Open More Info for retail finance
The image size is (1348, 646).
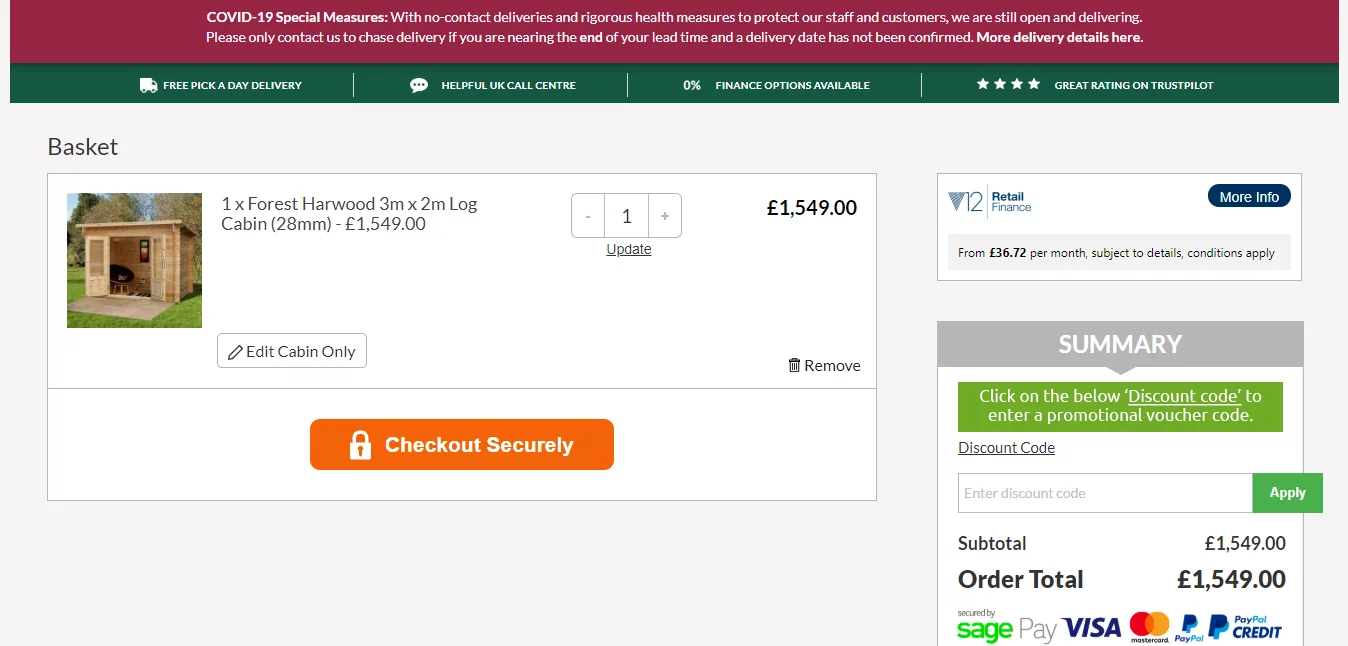[x=1249, y=197]
